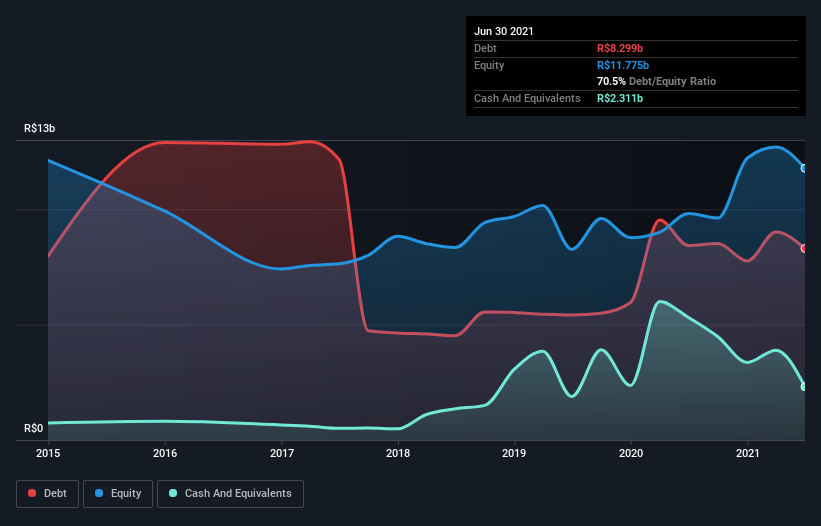Image resolution: width=821 pixels, height=526 pixels.
Task: Select the Equity endpoint marker at Jun 2021
Action: pos(804,169)
